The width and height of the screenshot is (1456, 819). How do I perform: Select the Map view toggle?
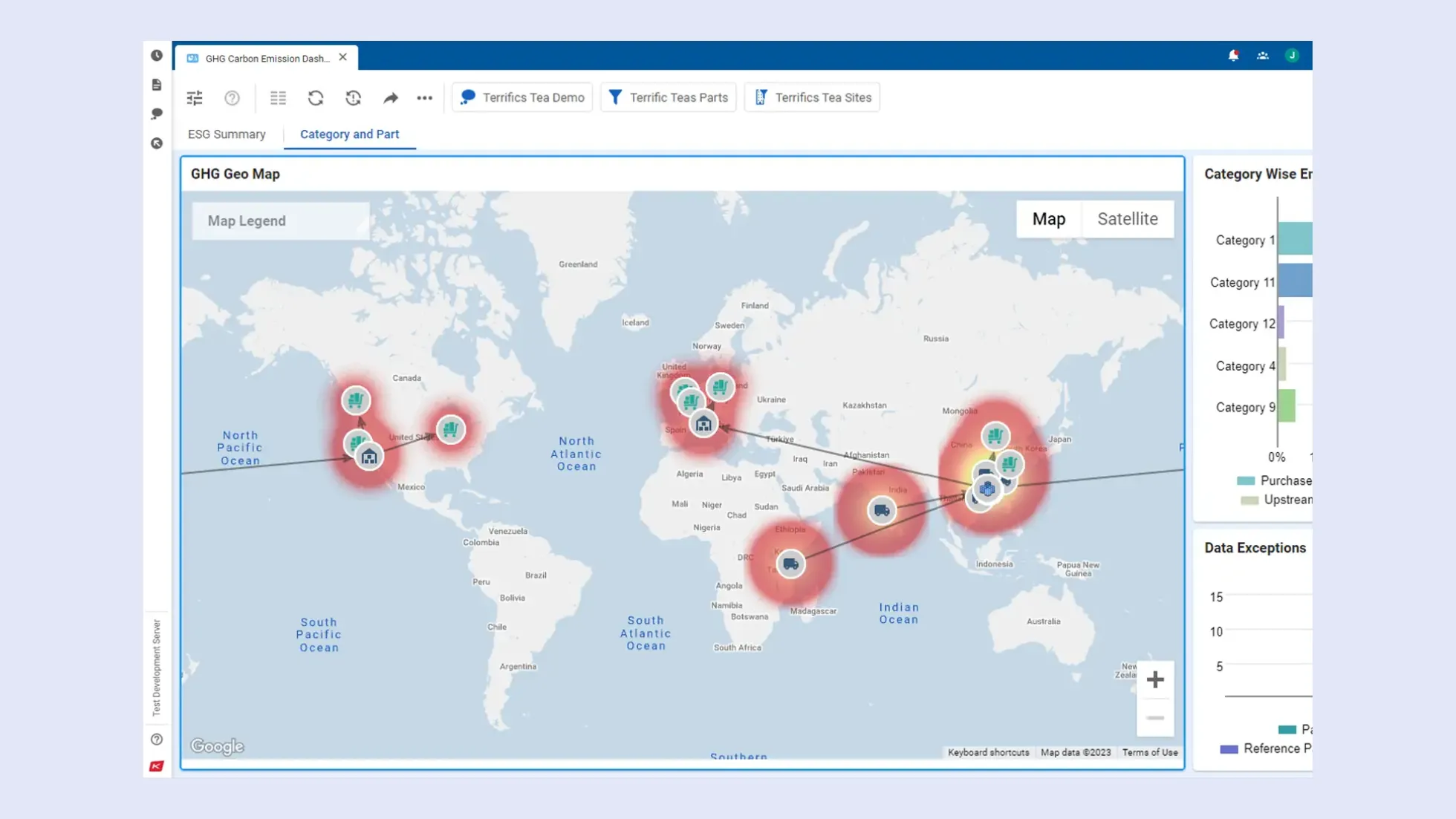tap(1048, 219)
